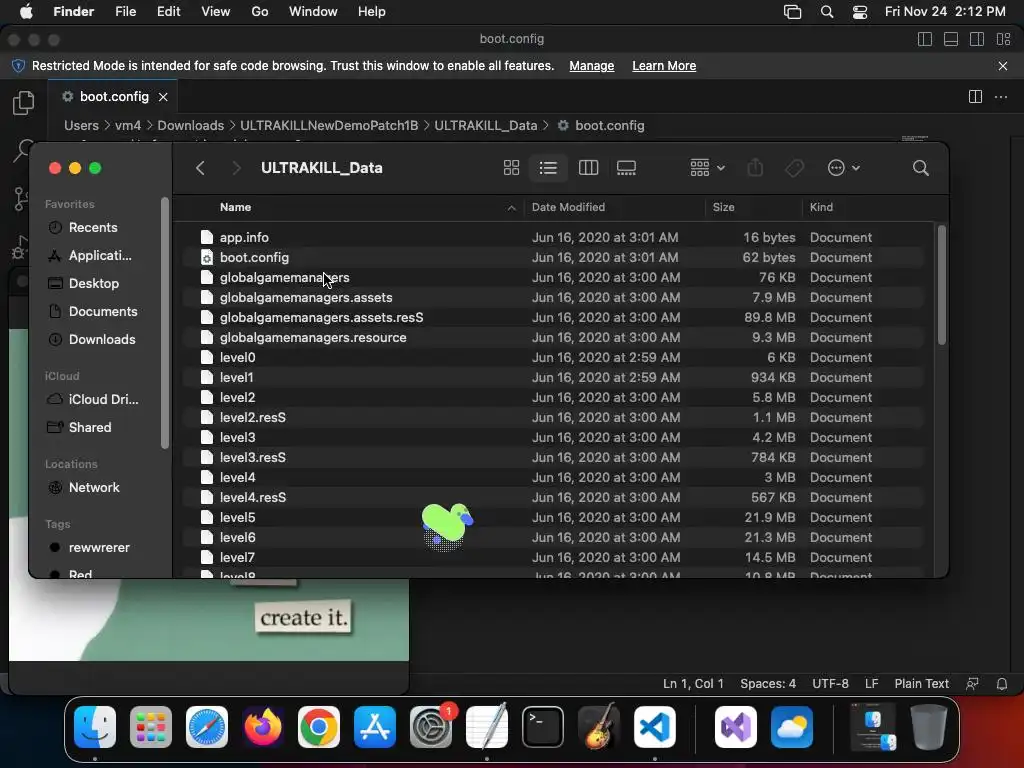
Task: Change Plain Text language mode
Action: (921, 684)
